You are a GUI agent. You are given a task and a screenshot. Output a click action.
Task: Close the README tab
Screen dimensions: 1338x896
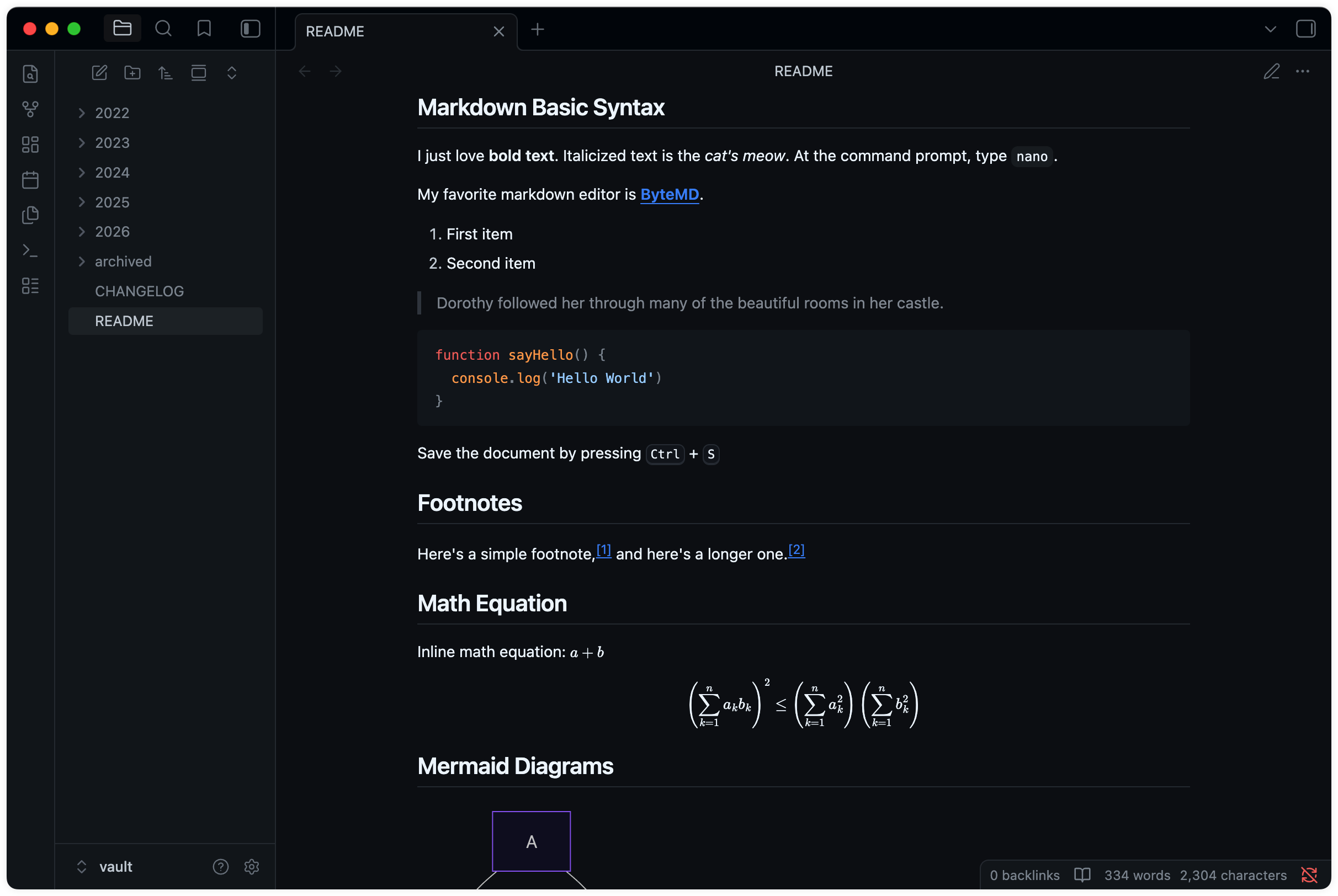click(x=498, y=31)
